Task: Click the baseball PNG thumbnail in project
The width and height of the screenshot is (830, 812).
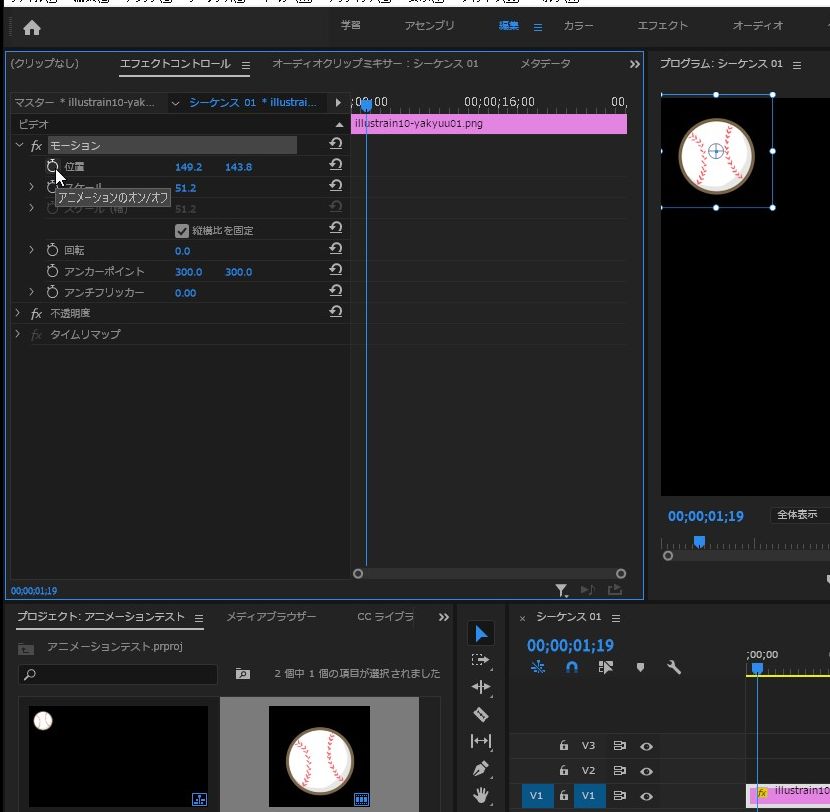Action: click(x=319, y=754)
